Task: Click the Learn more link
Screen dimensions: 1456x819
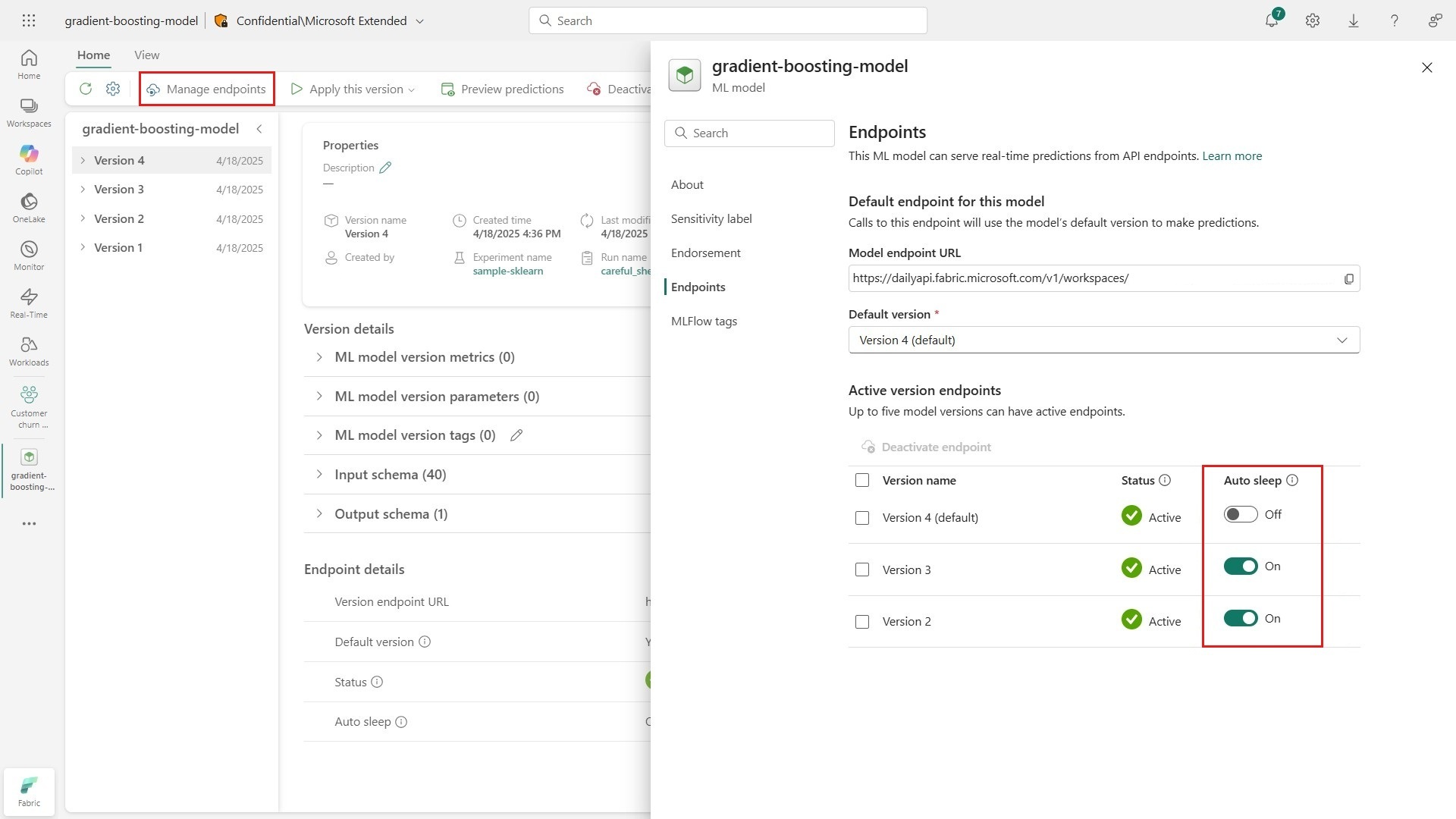Action: (x=1232, y=155)
